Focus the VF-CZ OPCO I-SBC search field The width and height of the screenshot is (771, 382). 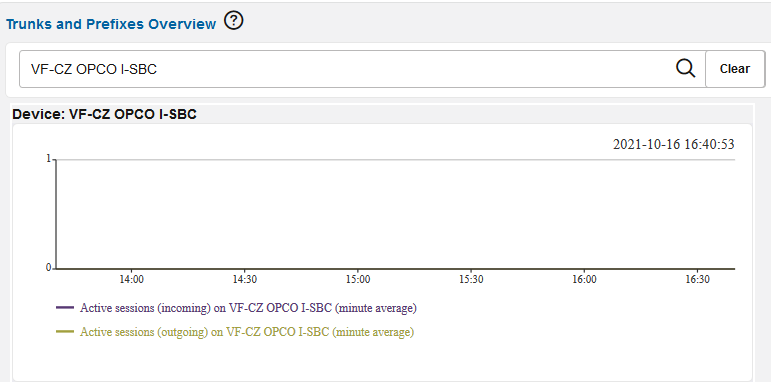click(362, 69)
